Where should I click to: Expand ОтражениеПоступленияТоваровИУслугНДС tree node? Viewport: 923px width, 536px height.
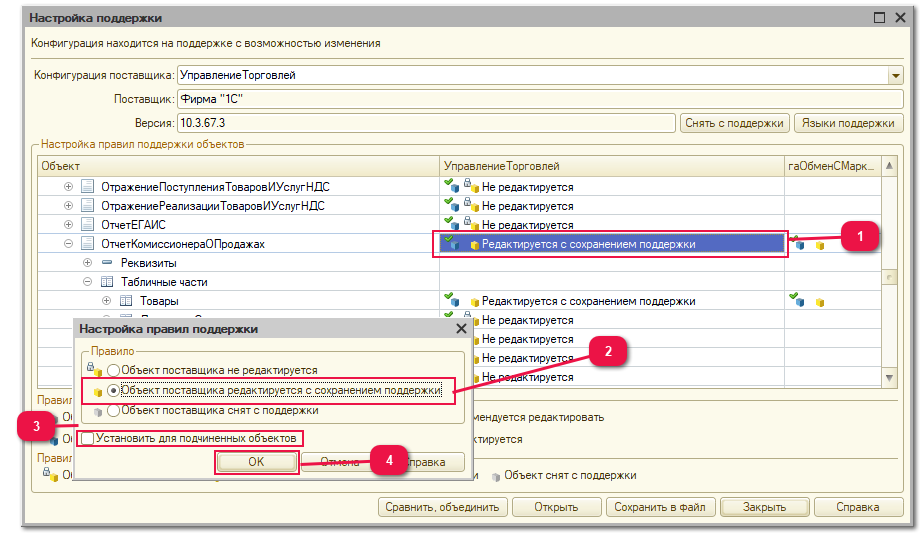68,187
